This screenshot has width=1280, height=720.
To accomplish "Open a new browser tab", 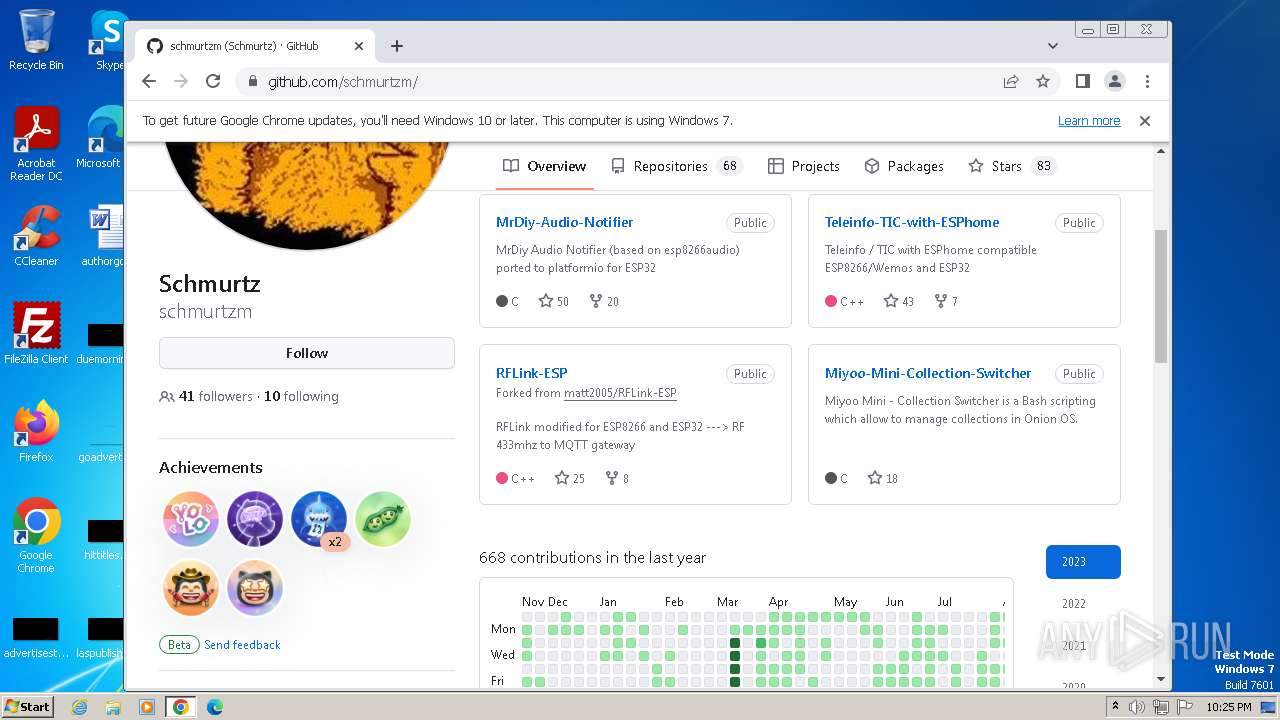I will pos(397,46).
